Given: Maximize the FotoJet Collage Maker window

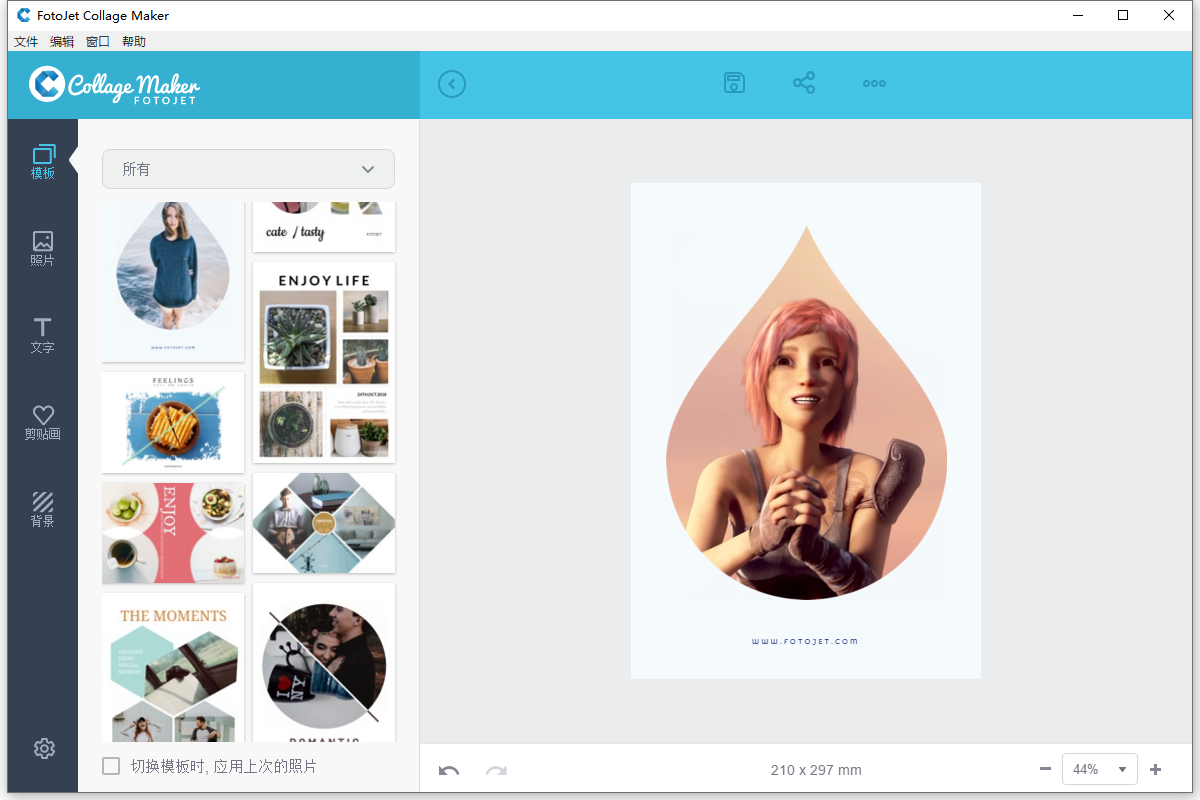Looking at the screenshot, I should coord(1123,15).
